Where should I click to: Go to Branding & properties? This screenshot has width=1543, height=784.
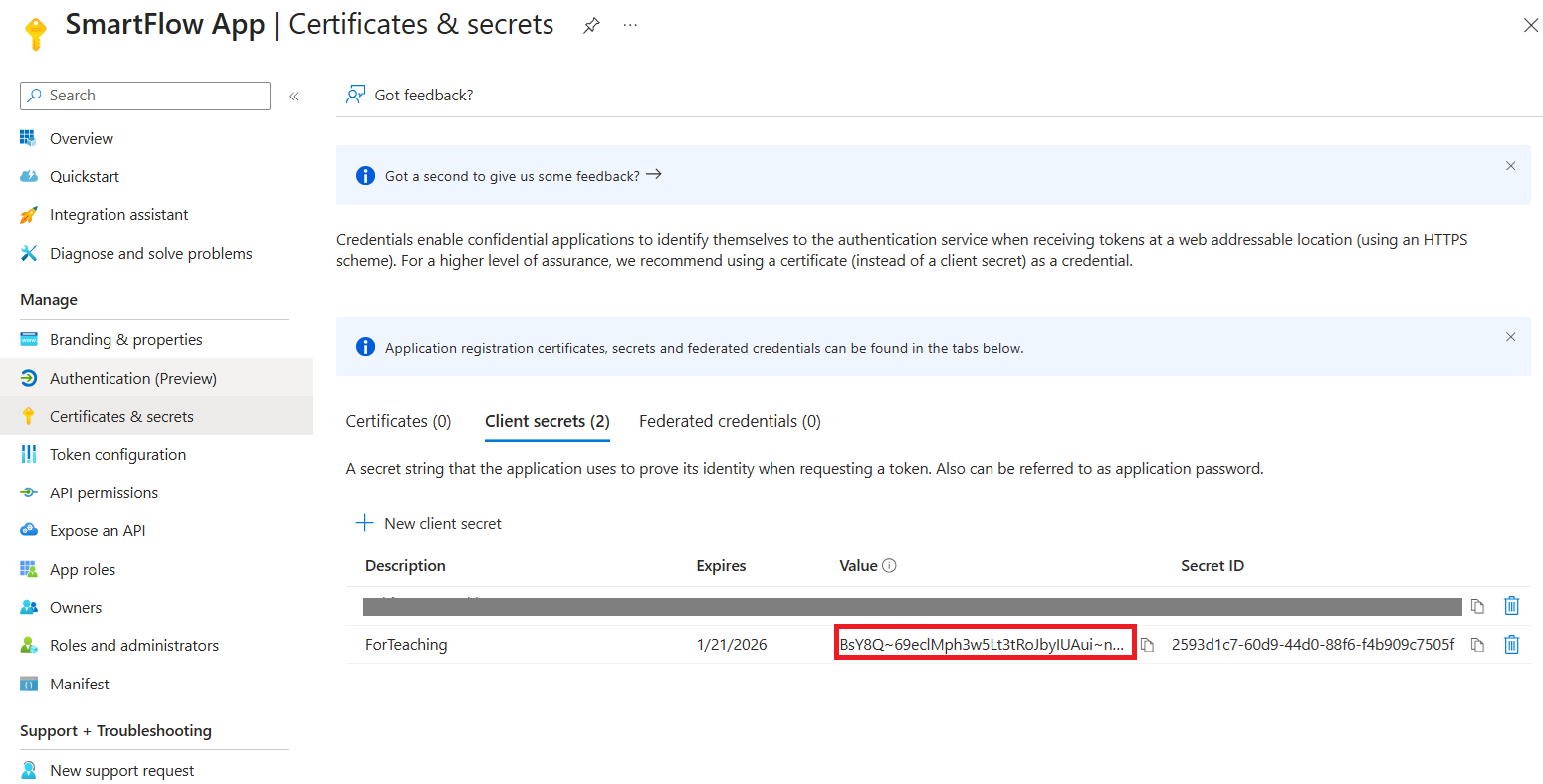click(126, 339)
